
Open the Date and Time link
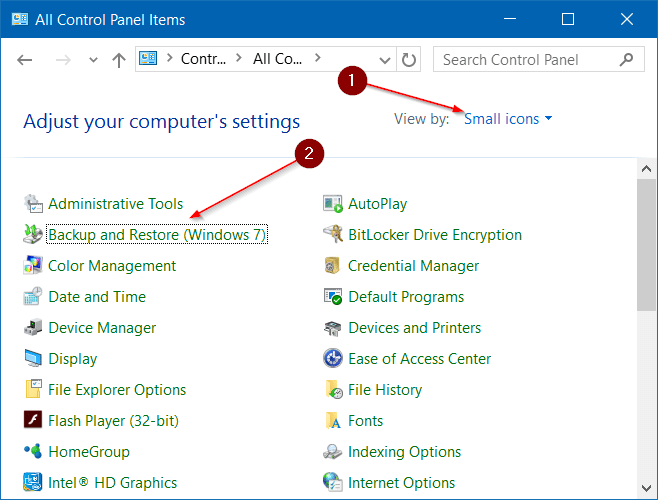[97, 296]
